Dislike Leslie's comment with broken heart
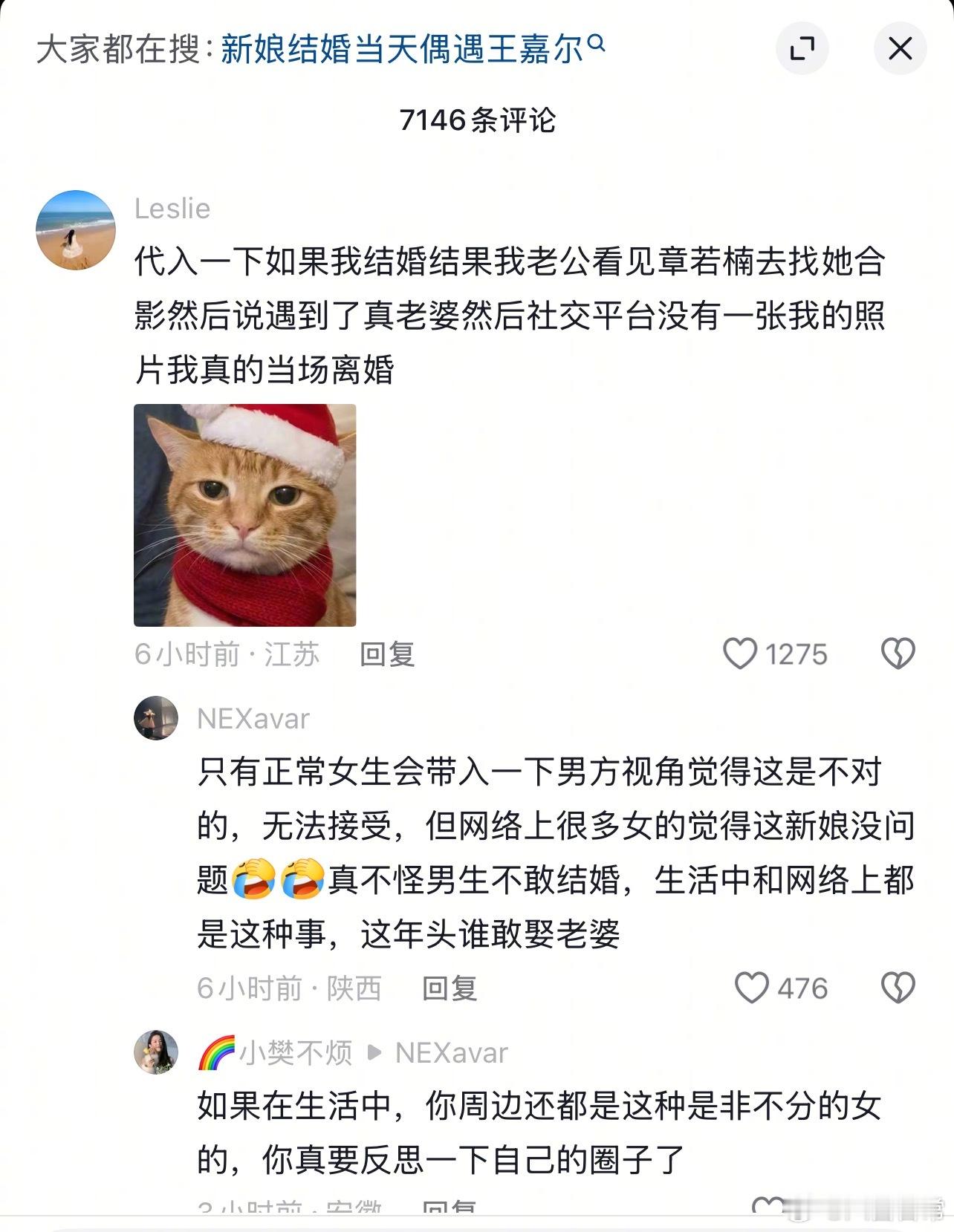 pyautogui.click(x=898, y=654)
